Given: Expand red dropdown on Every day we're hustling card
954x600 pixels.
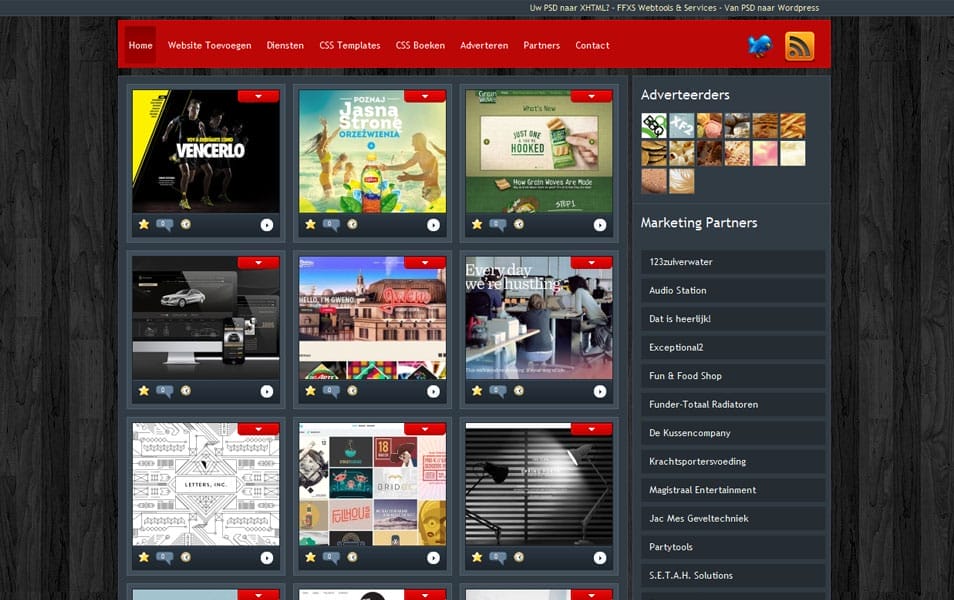Looking at the screenshot, I should pyautogui.click(x=591, y=262).
